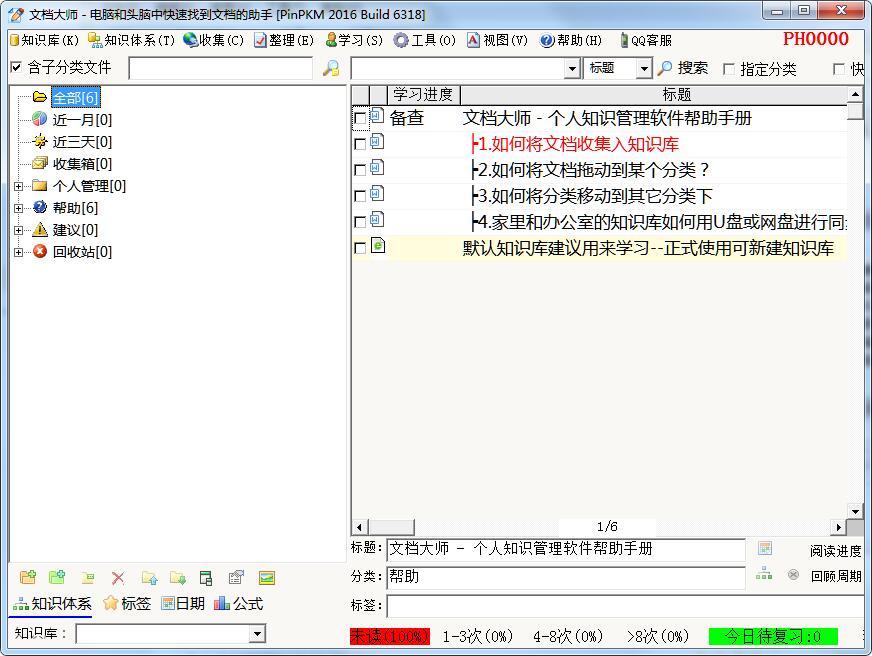Switch to the 公式 tab
The height and width of the screenshot is (656, 872).
point(239,604)
